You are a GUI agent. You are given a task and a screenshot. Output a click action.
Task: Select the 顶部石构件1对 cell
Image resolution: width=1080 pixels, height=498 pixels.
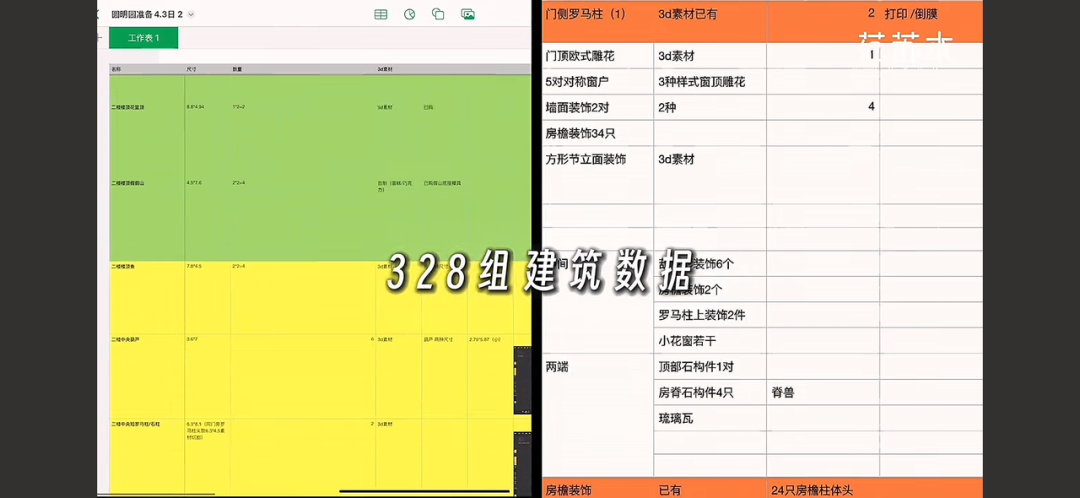point(709,366)
